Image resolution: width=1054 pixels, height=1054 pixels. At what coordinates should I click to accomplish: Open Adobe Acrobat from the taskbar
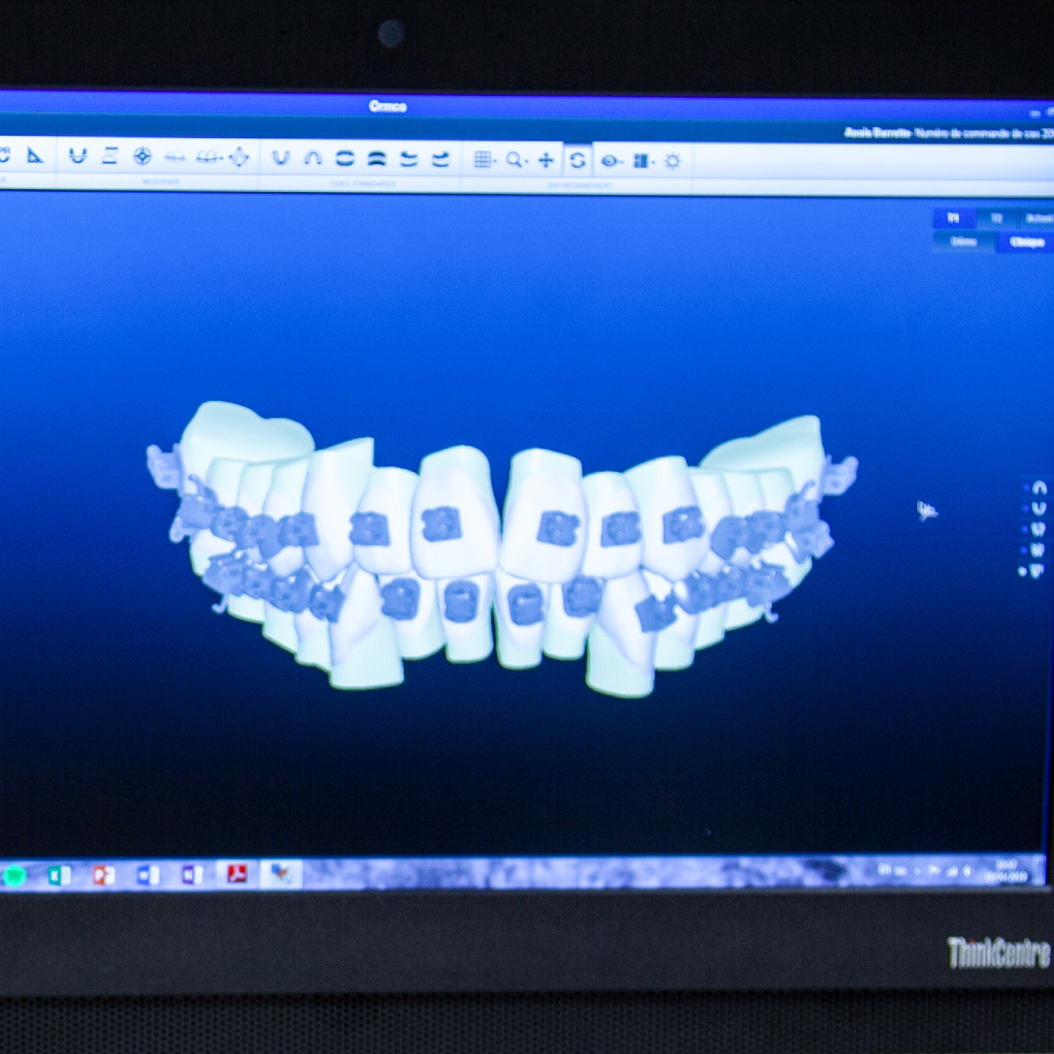[x=237, y=875]
